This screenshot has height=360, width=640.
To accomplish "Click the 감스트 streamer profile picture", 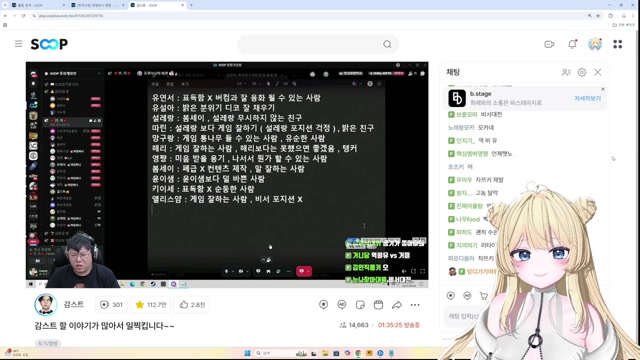I will 45,304.
